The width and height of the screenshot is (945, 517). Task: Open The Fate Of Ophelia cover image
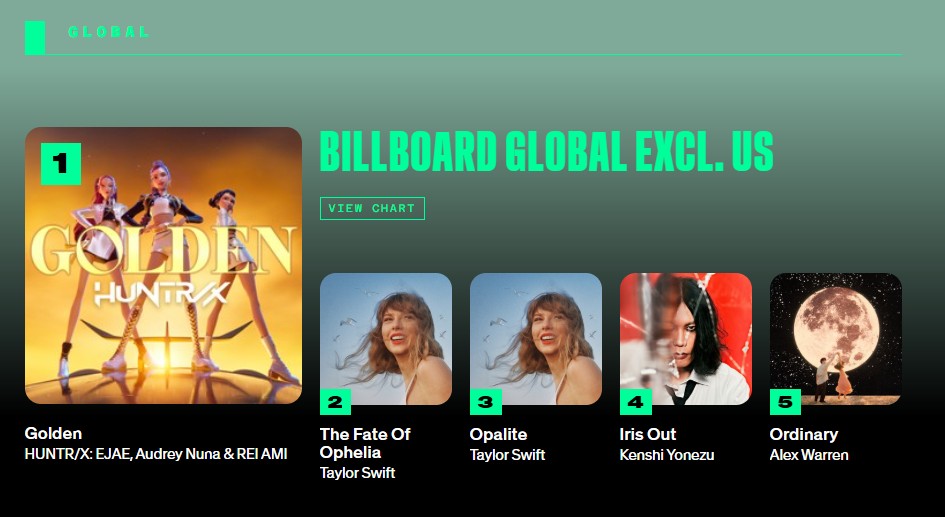click(x=386, y=339)
